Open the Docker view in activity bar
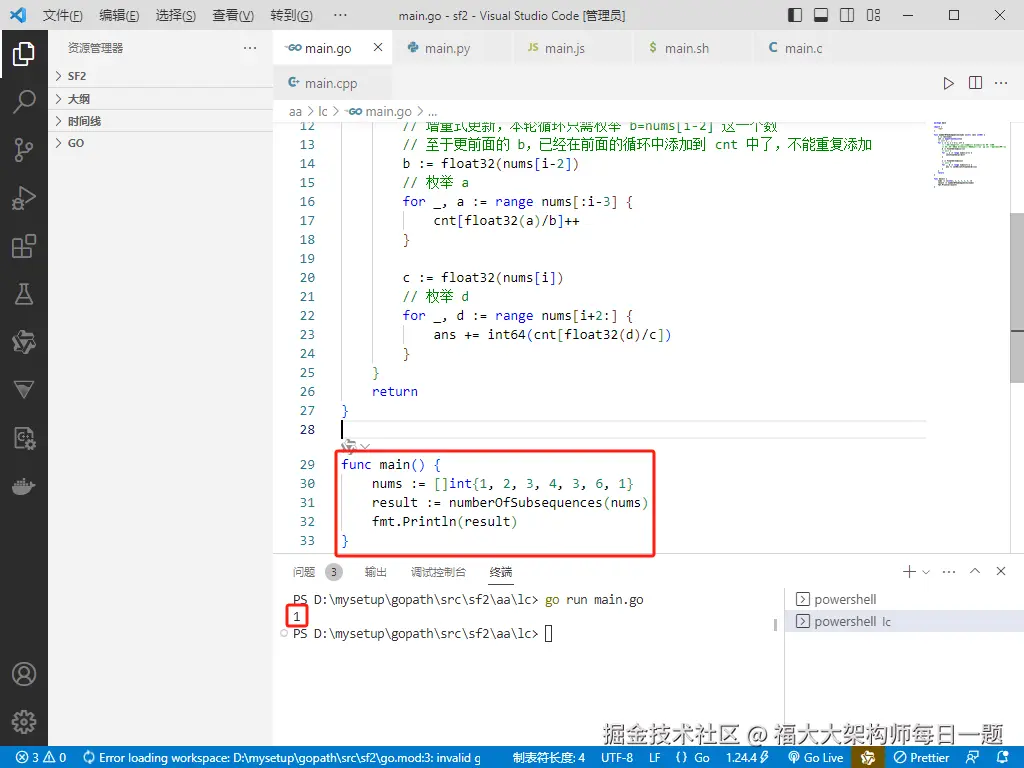1024x768 pixels. pyautogui.click(x=24, y=487)
